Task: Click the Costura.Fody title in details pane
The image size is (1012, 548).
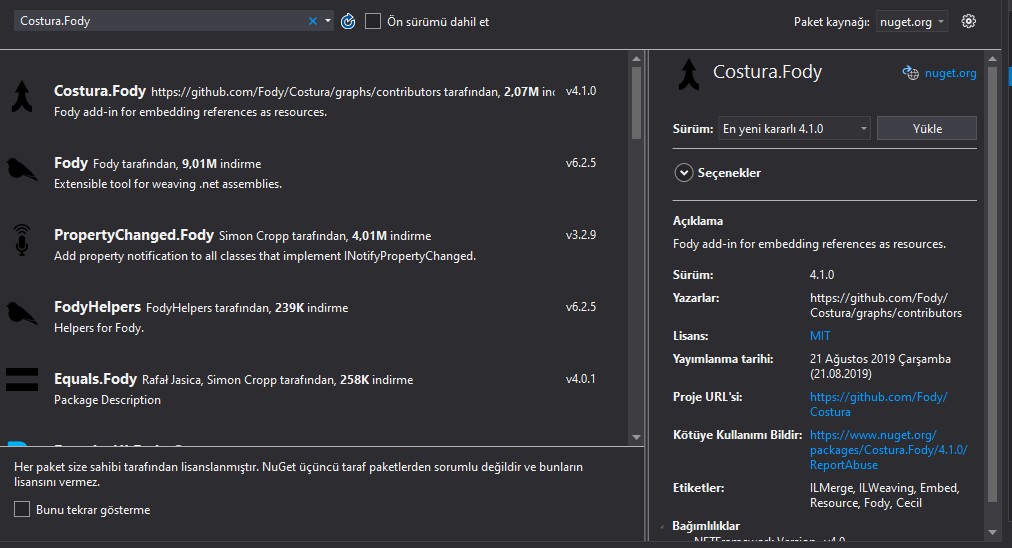Action: [x=767, y=72]
